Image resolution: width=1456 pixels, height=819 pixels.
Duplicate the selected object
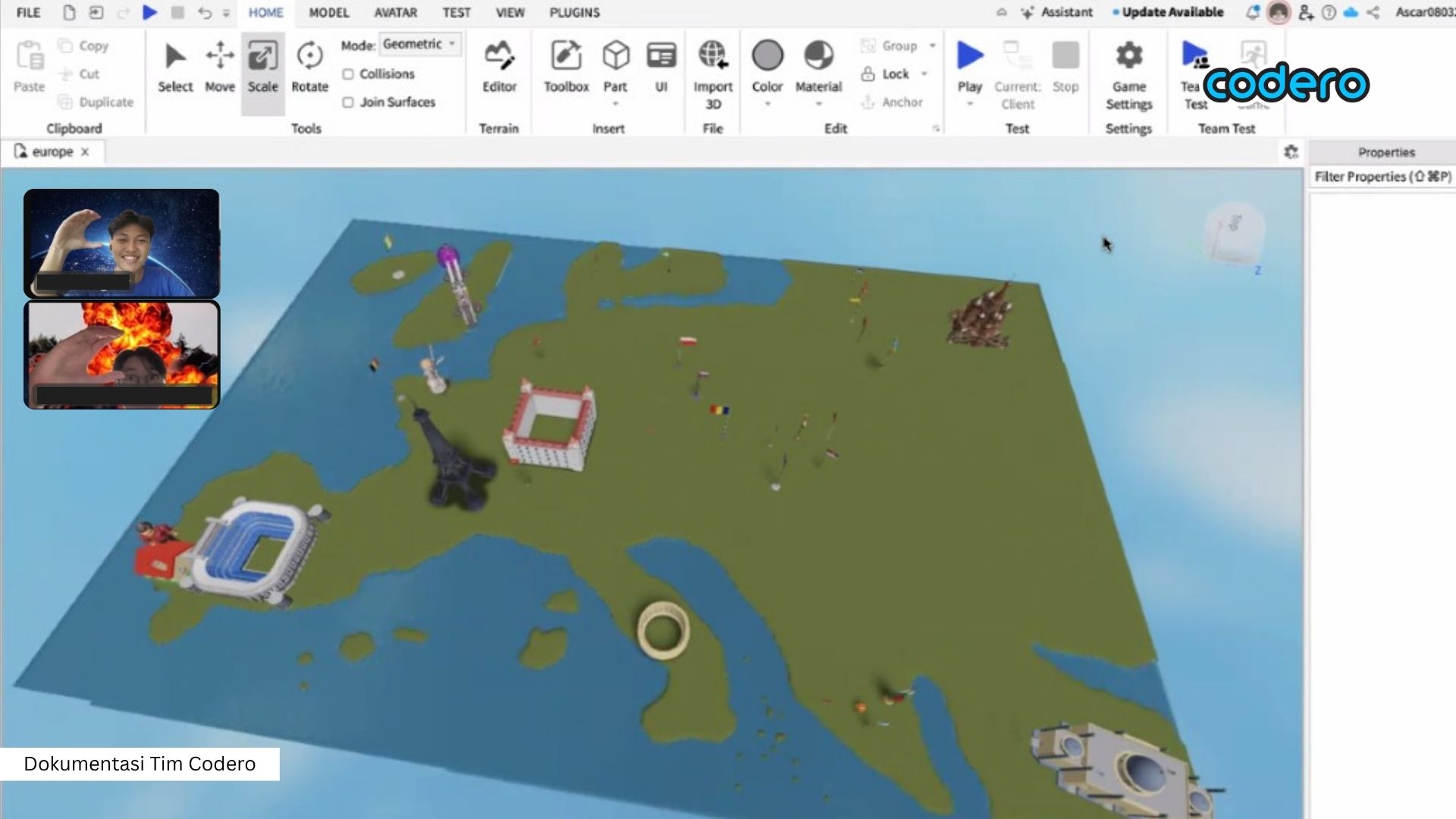96,102
